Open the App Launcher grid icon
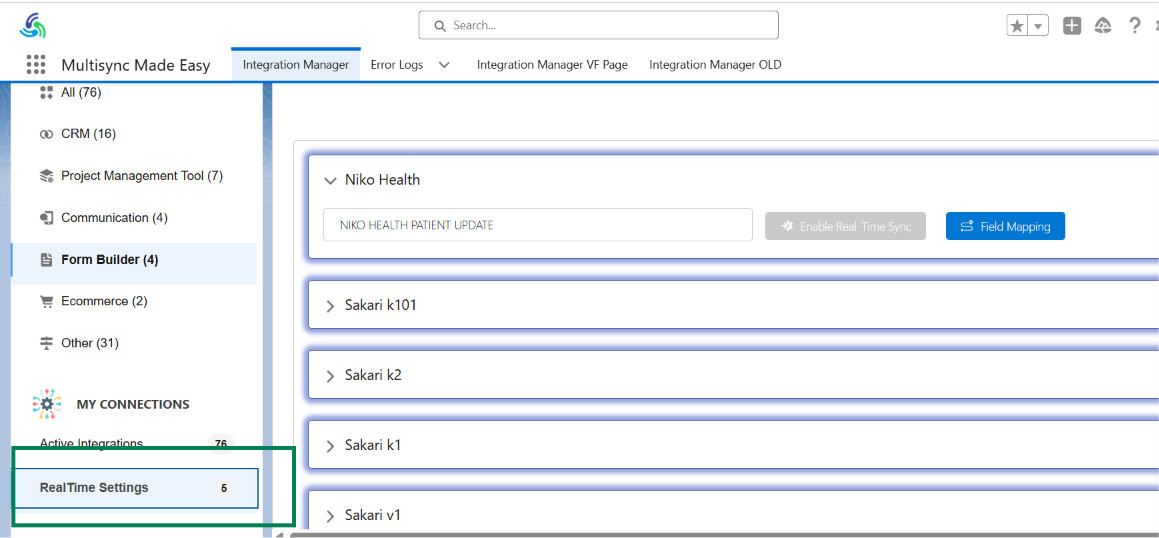The height and width of the screenshot is (538, 1159). 35,64
